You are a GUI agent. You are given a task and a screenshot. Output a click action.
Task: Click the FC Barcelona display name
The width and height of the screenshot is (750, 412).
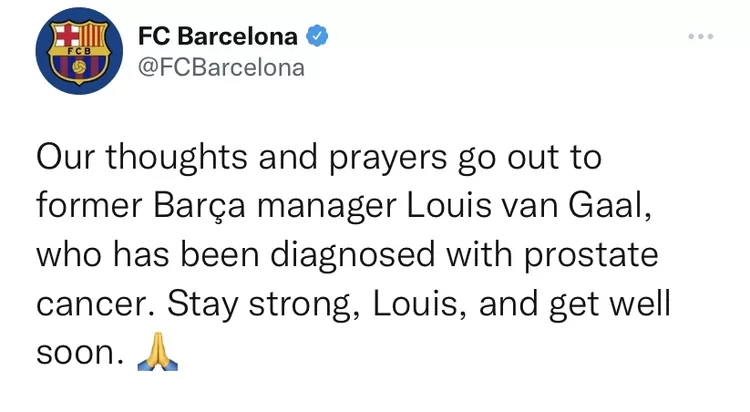(x=218, y=37)
